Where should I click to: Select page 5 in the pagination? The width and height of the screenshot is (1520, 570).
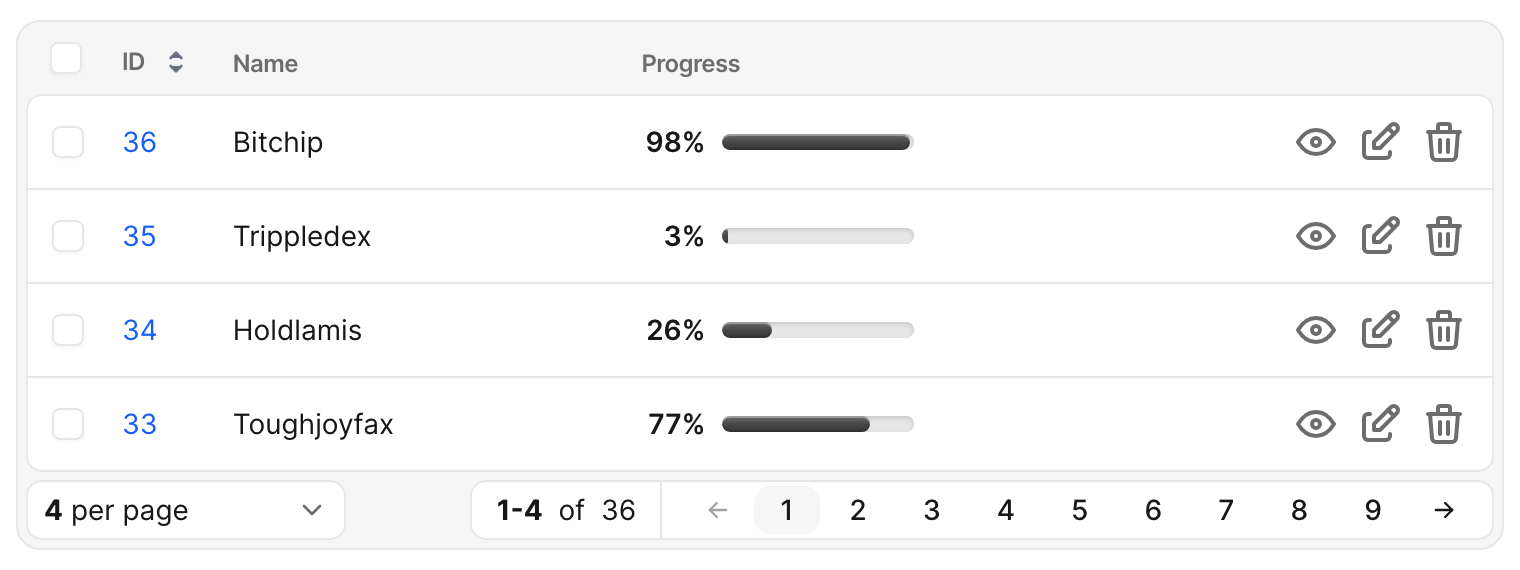tap(1079, 511)
